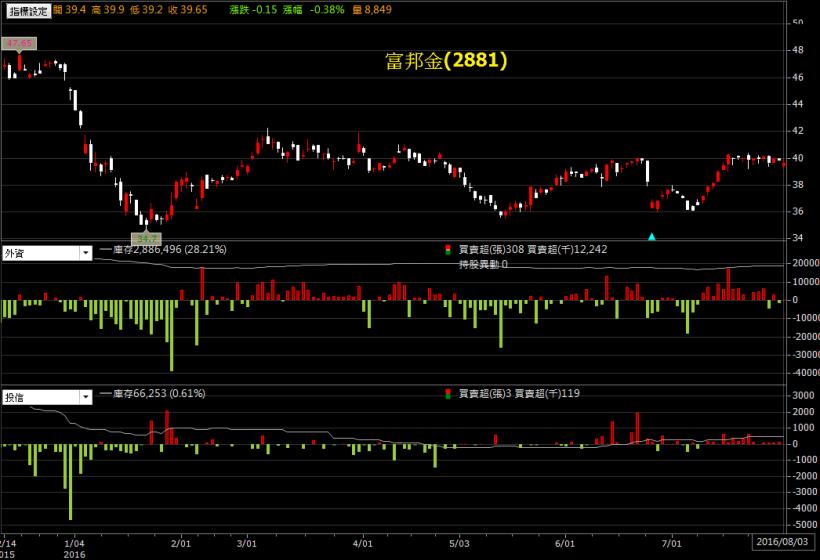
Task: Click the 持股異動 0 label
Action: click(483, 265)
